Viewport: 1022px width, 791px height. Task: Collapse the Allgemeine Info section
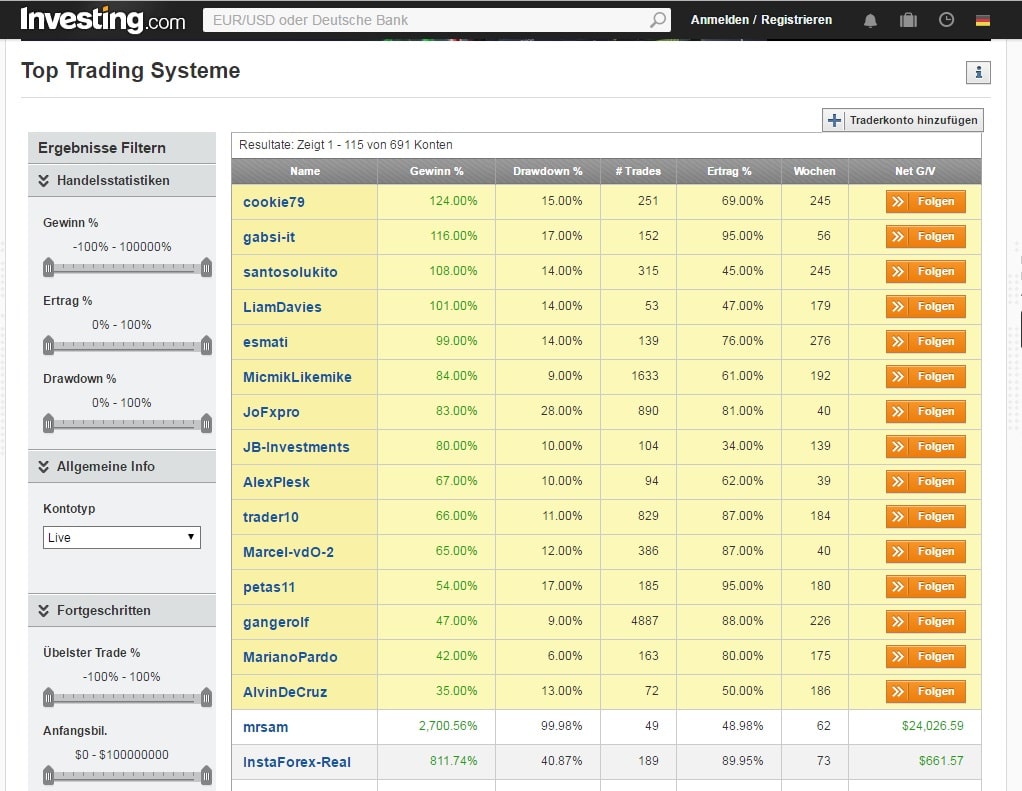pos(44,467)
